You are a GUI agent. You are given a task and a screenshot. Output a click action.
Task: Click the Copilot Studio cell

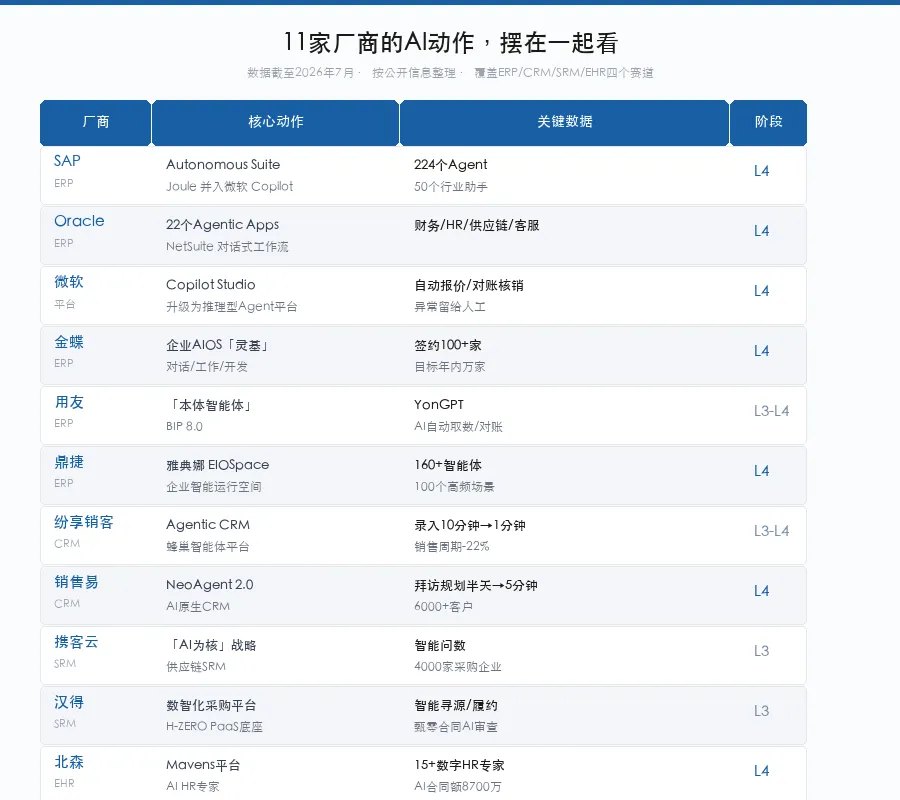tap(211, 285)
